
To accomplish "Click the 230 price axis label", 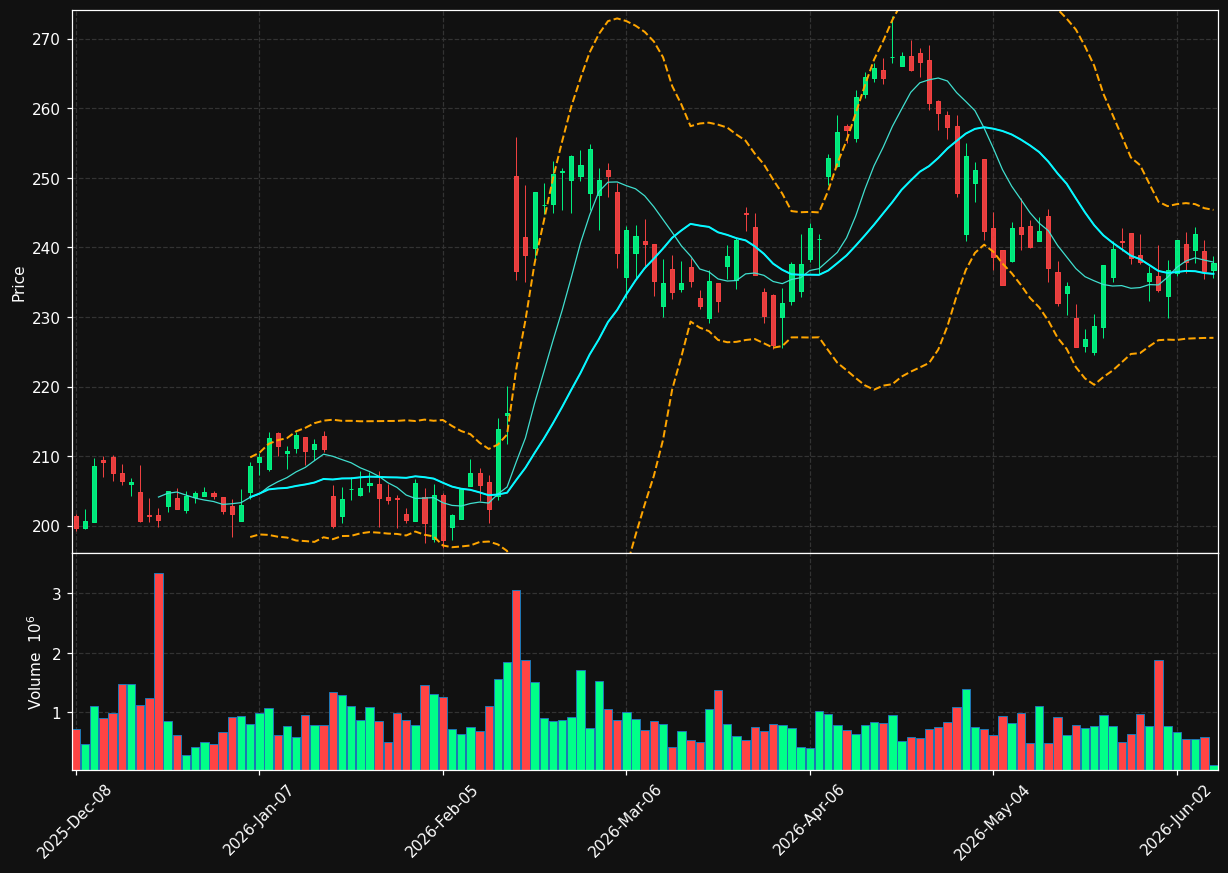I will click(47, 318).
